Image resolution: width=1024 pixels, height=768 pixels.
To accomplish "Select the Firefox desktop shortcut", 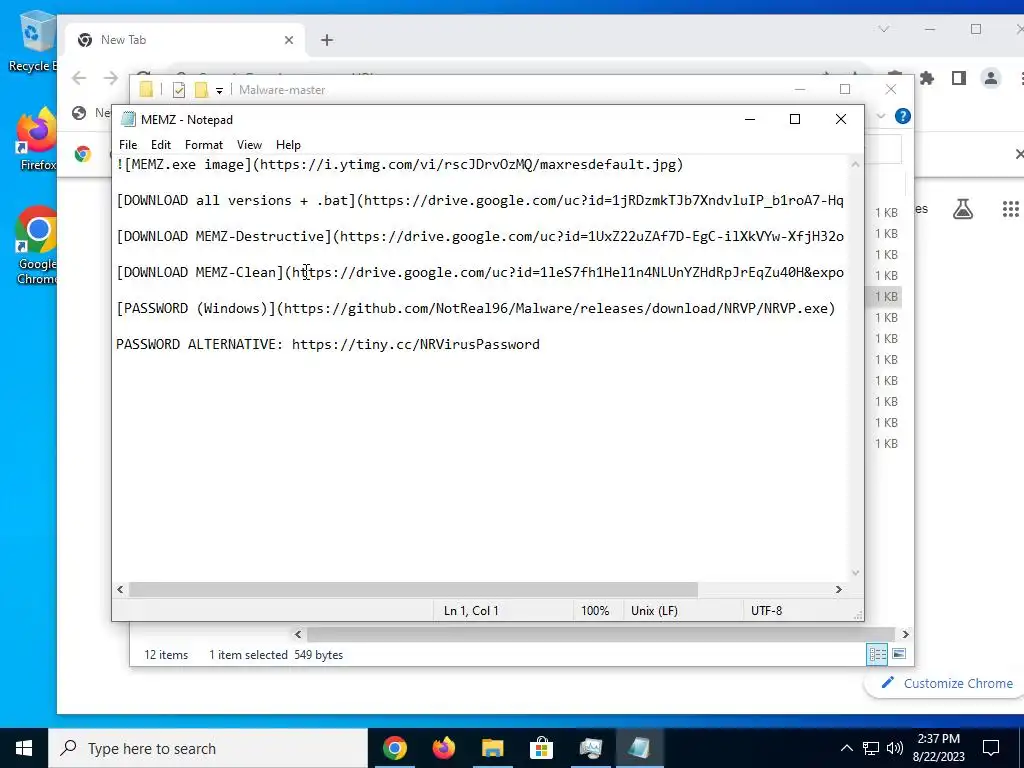I will 37,140.
